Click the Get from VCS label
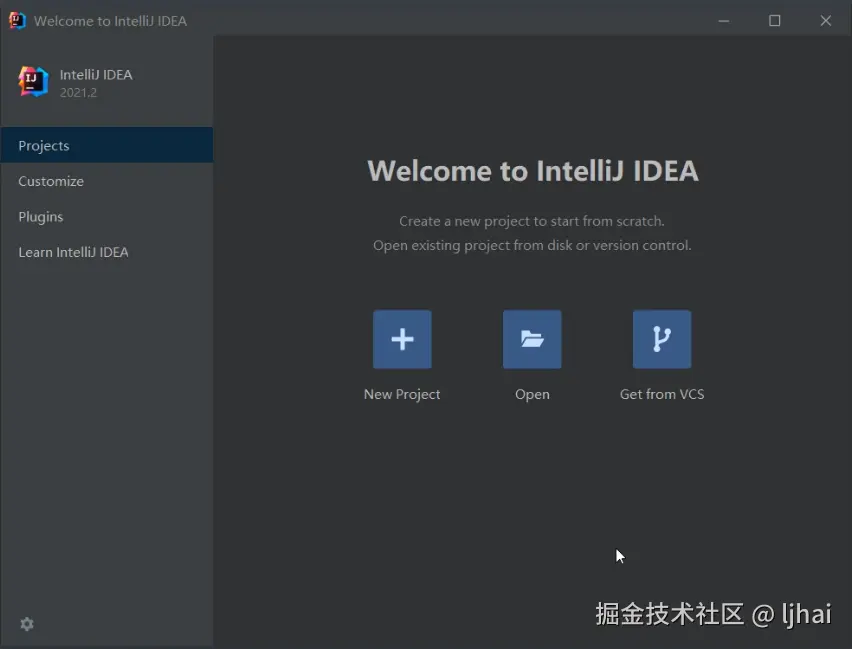This screenshot has width=852, height=649. click(x=662, y=394)
